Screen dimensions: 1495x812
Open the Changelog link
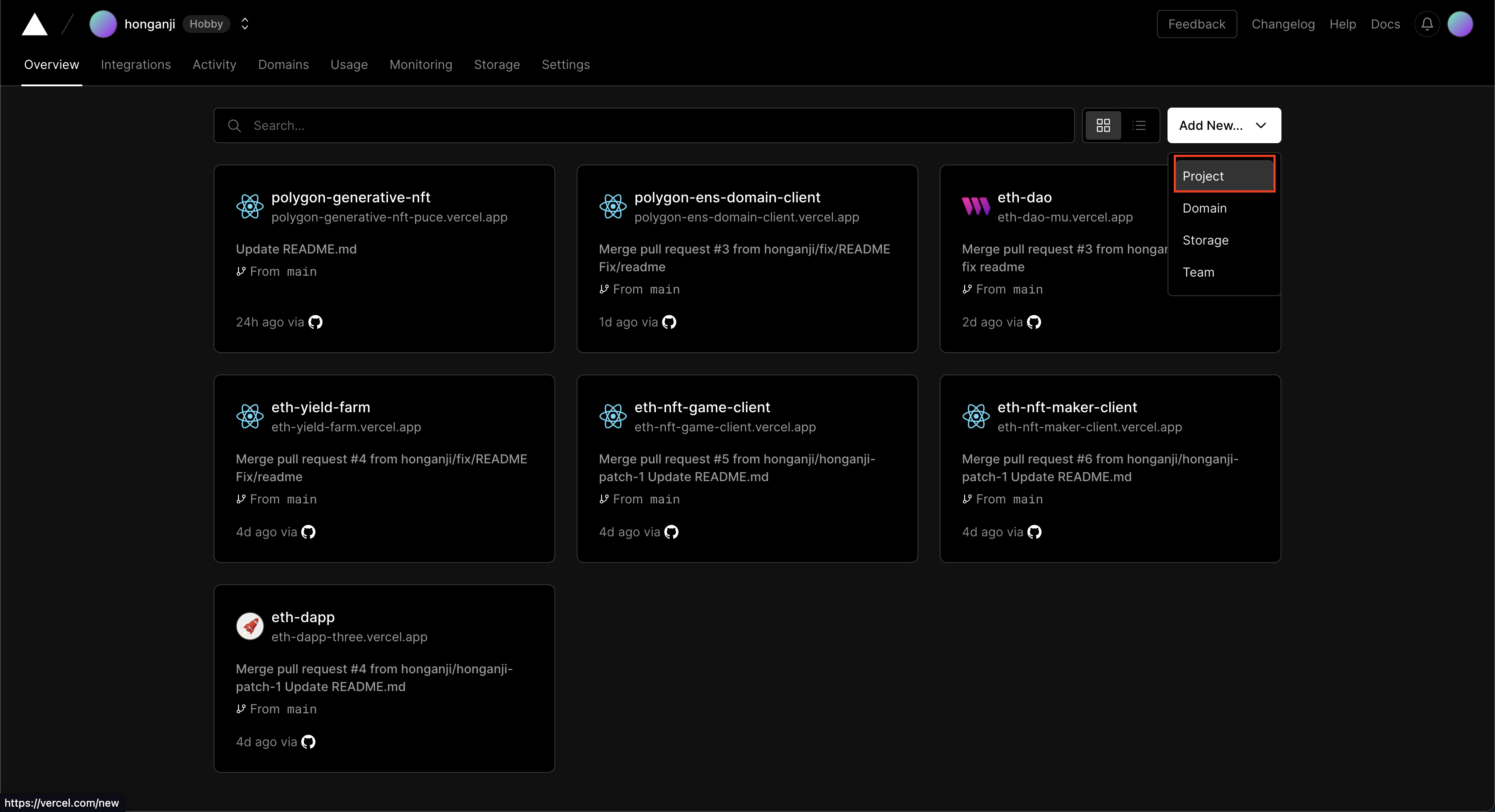point(1283,24)
